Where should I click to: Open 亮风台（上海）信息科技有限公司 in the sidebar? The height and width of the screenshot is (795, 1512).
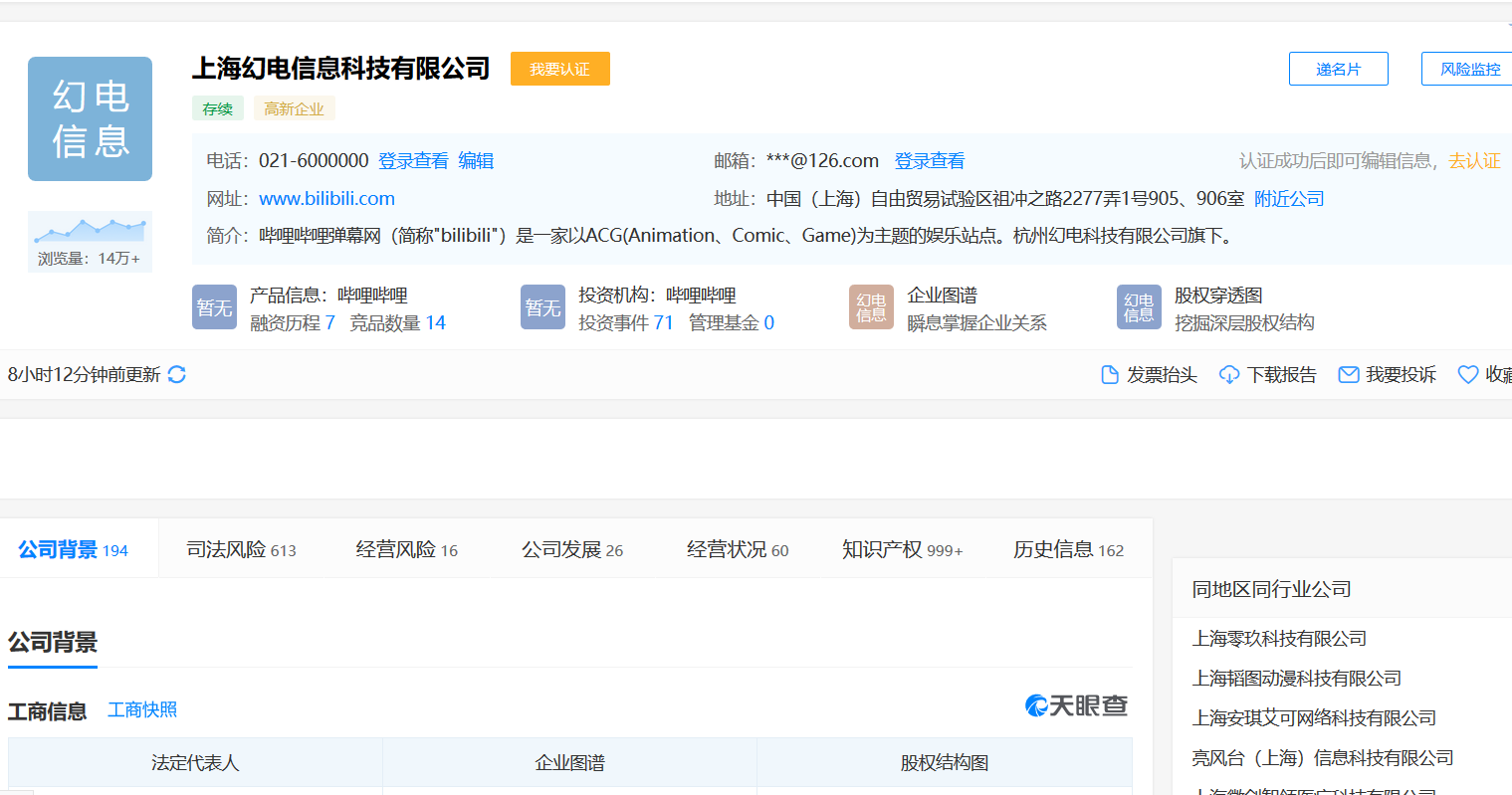coord(1323,758)
